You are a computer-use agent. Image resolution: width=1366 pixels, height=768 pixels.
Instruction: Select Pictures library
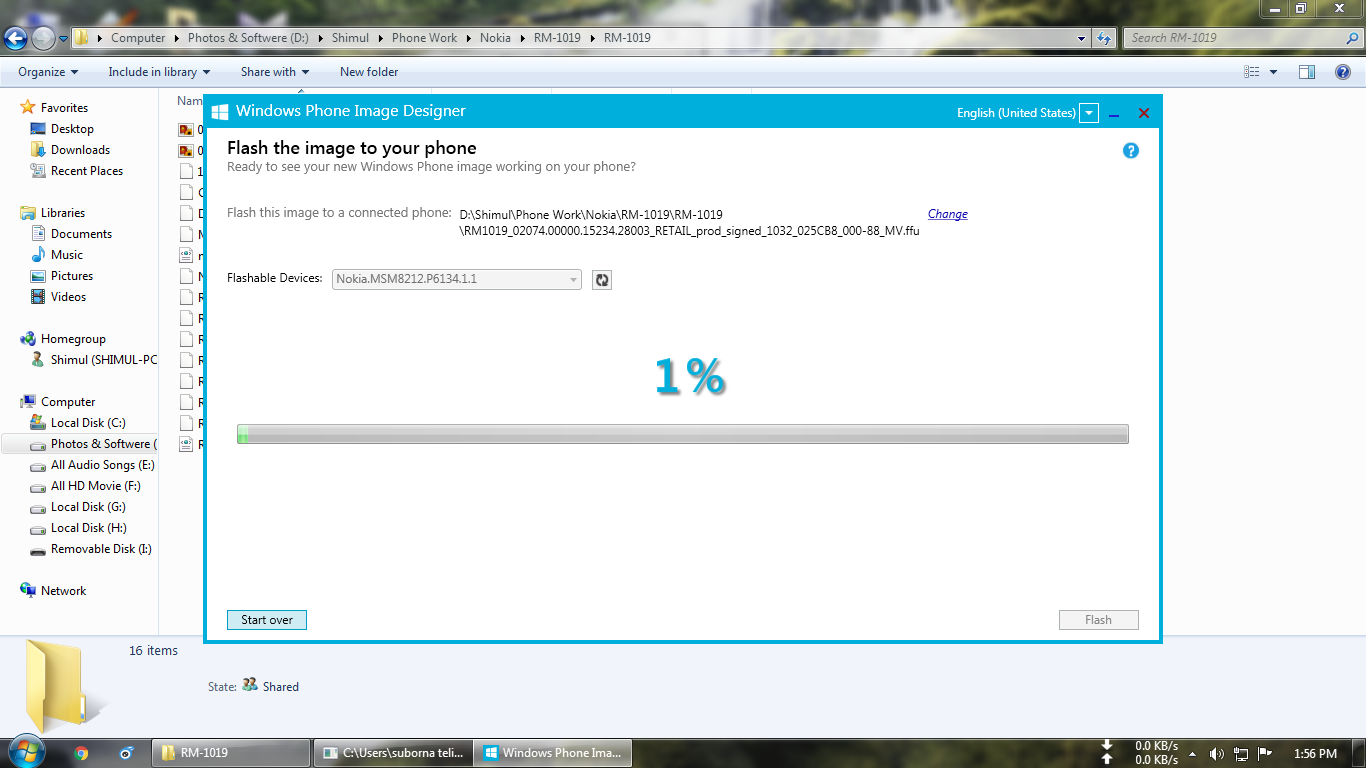coord(72,276)
